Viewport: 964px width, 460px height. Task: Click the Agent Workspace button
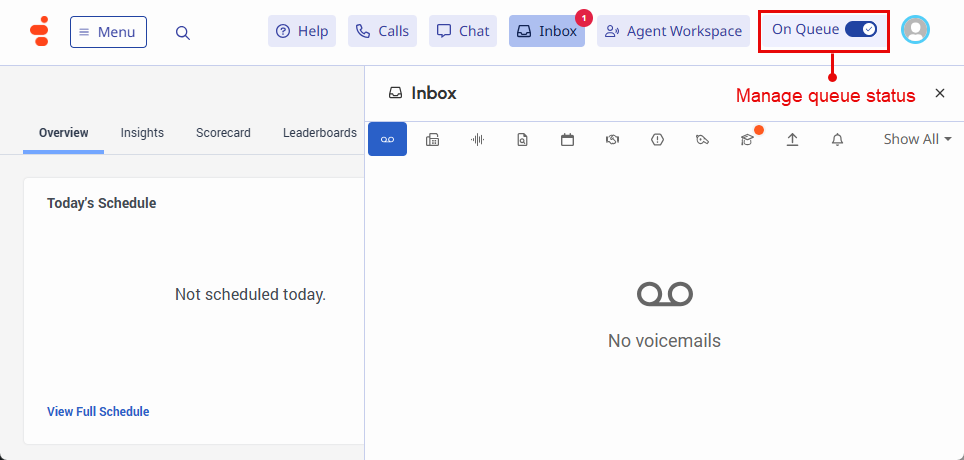coord(673,31)
